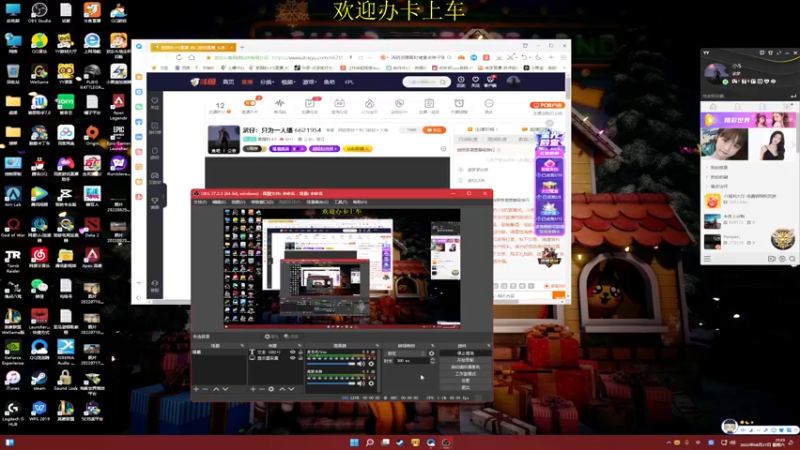Open OBS 视图 menu

[x=238, y=203]
